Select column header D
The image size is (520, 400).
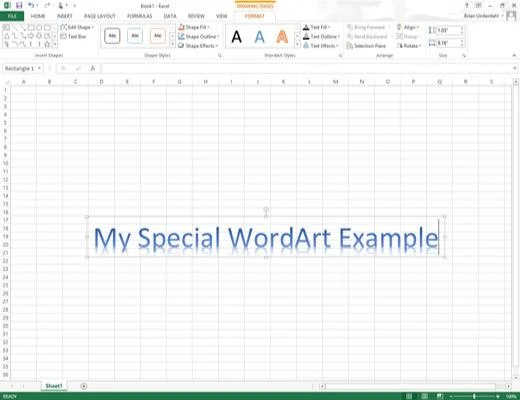coord(101,82)
